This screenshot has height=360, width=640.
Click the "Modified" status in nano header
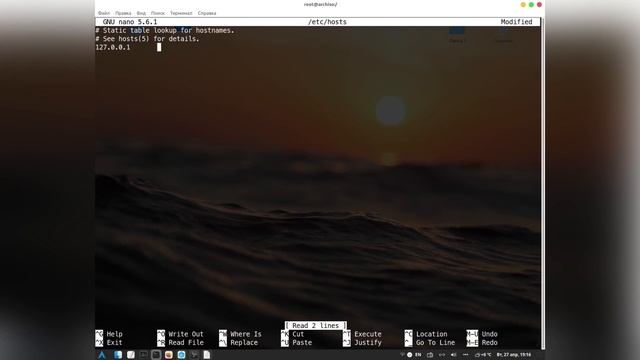pyautogui.click(x=516, y=22)
